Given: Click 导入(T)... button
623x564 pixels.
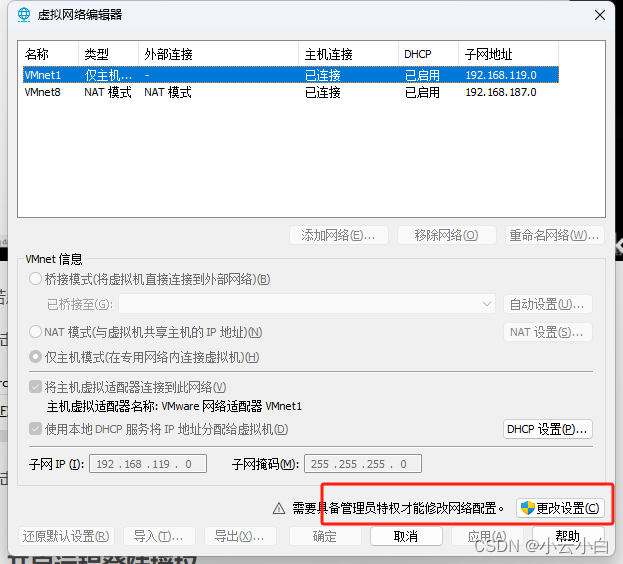Looking at the screenshot, I should coord(159,536).
